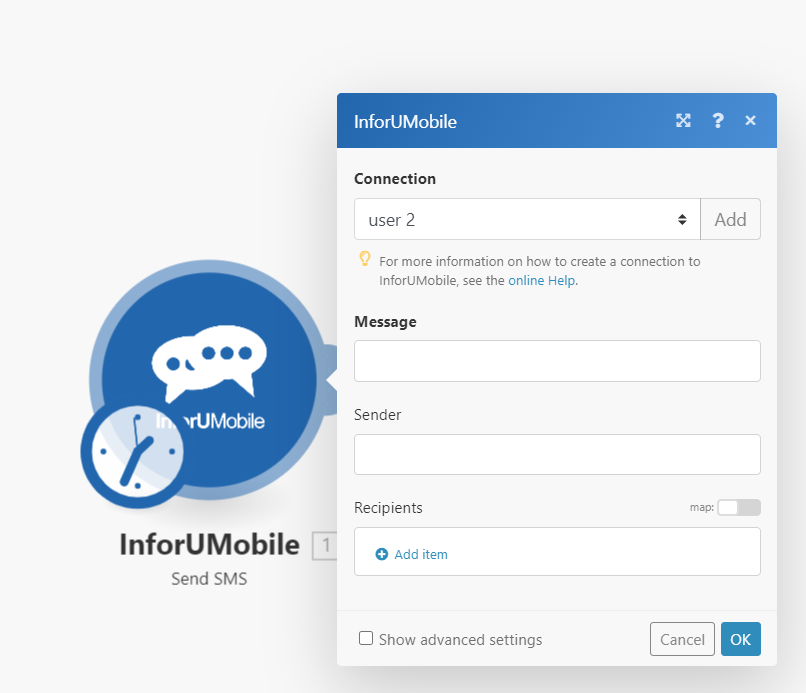806x693 pixels.
Task: Click the lightbulb hint icon
Action: 365,259
